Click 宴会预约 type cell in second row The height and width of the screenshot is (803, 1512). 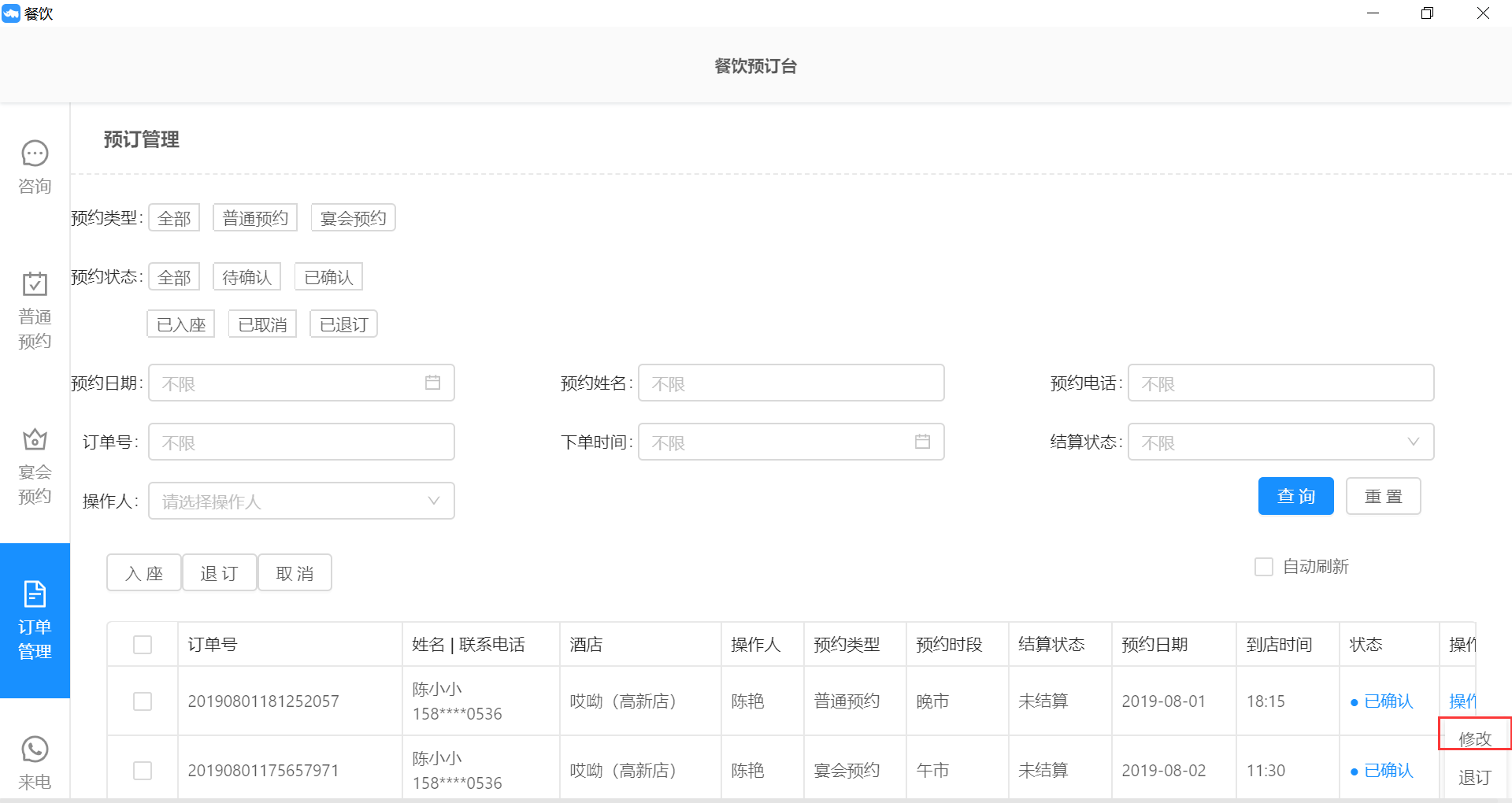point(847,771)
